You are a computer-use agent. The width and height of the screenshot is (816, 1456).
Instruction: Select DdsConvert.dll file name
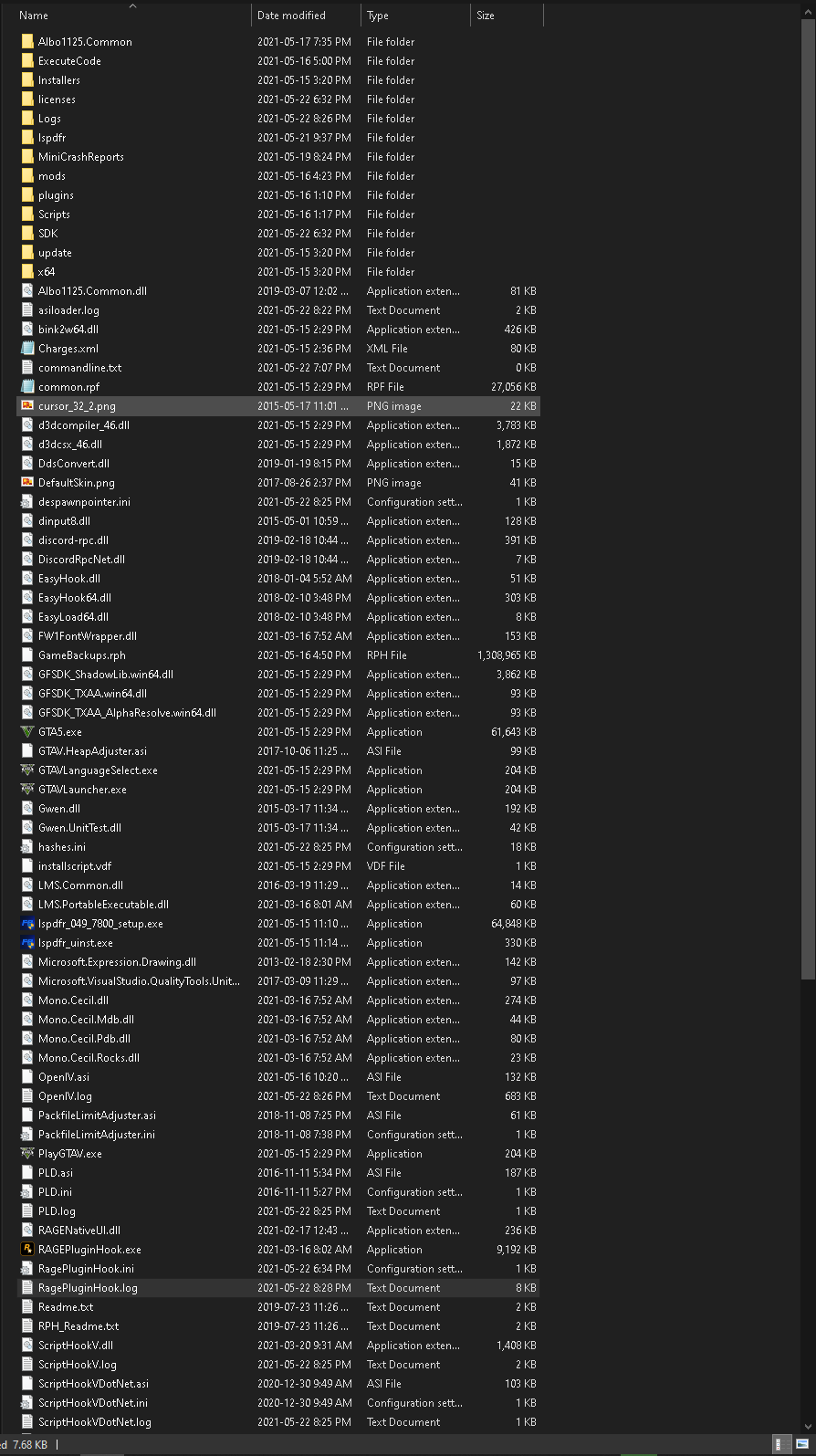(74, 464)
